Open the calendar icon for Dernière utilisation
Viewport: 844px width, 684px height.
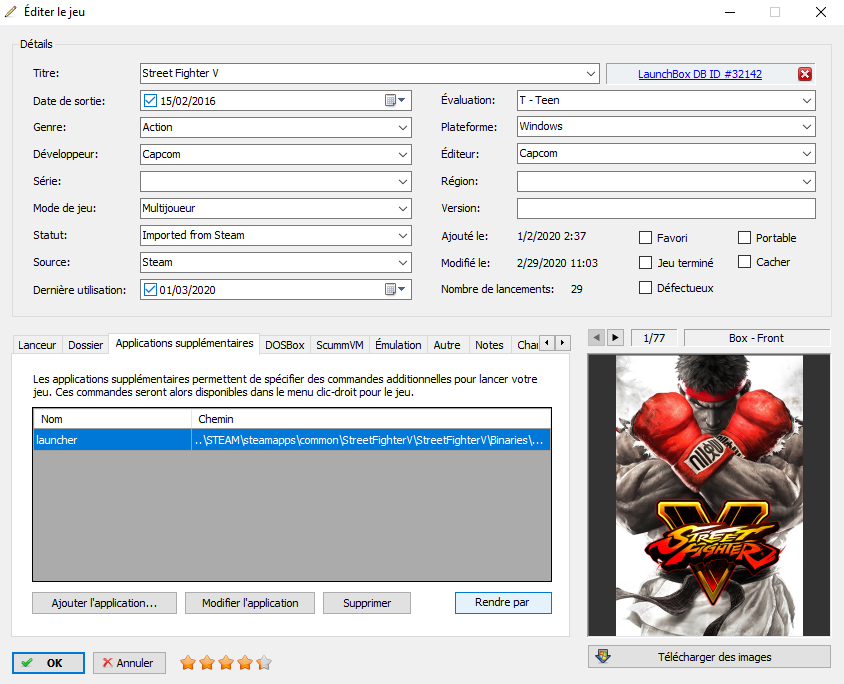(395, 290)
